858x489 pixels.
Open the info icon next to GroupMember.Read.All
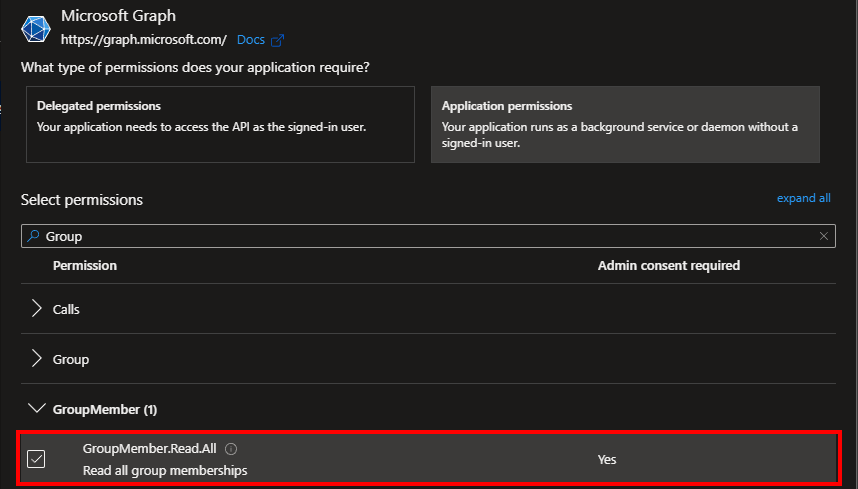point(231,449)
